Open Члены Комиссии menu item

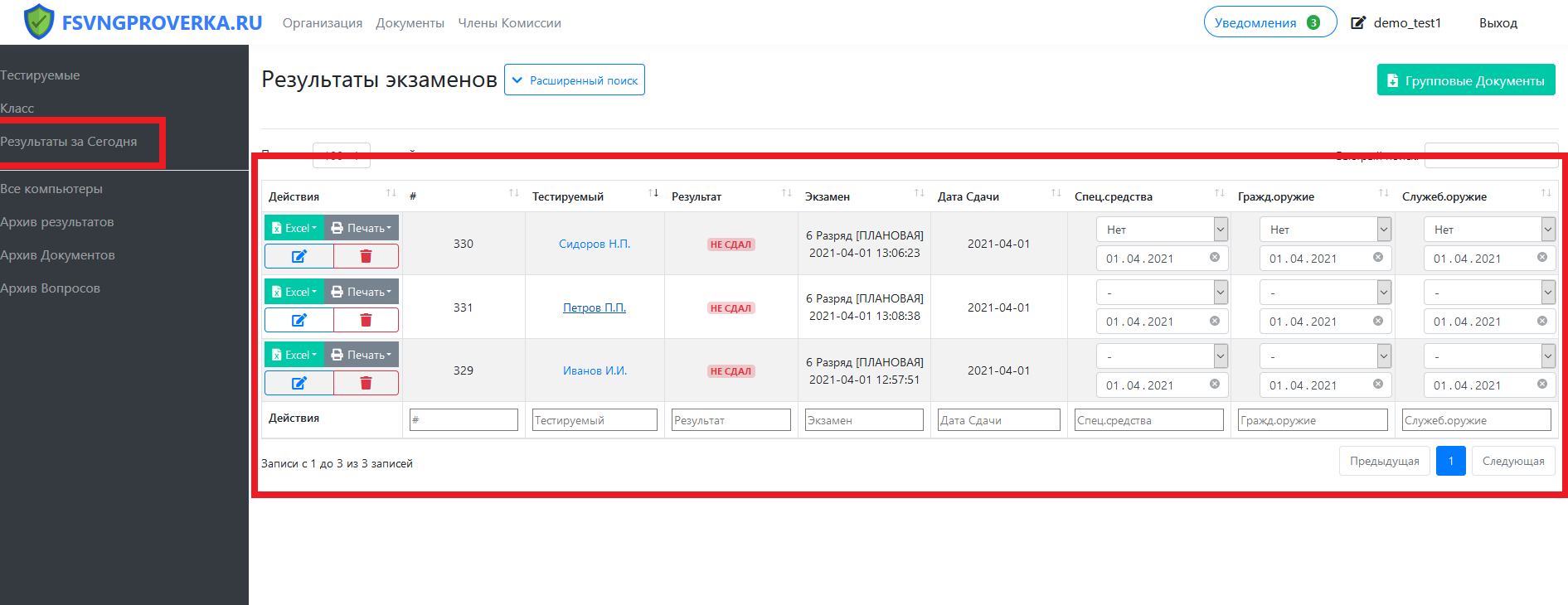(509, 23)
